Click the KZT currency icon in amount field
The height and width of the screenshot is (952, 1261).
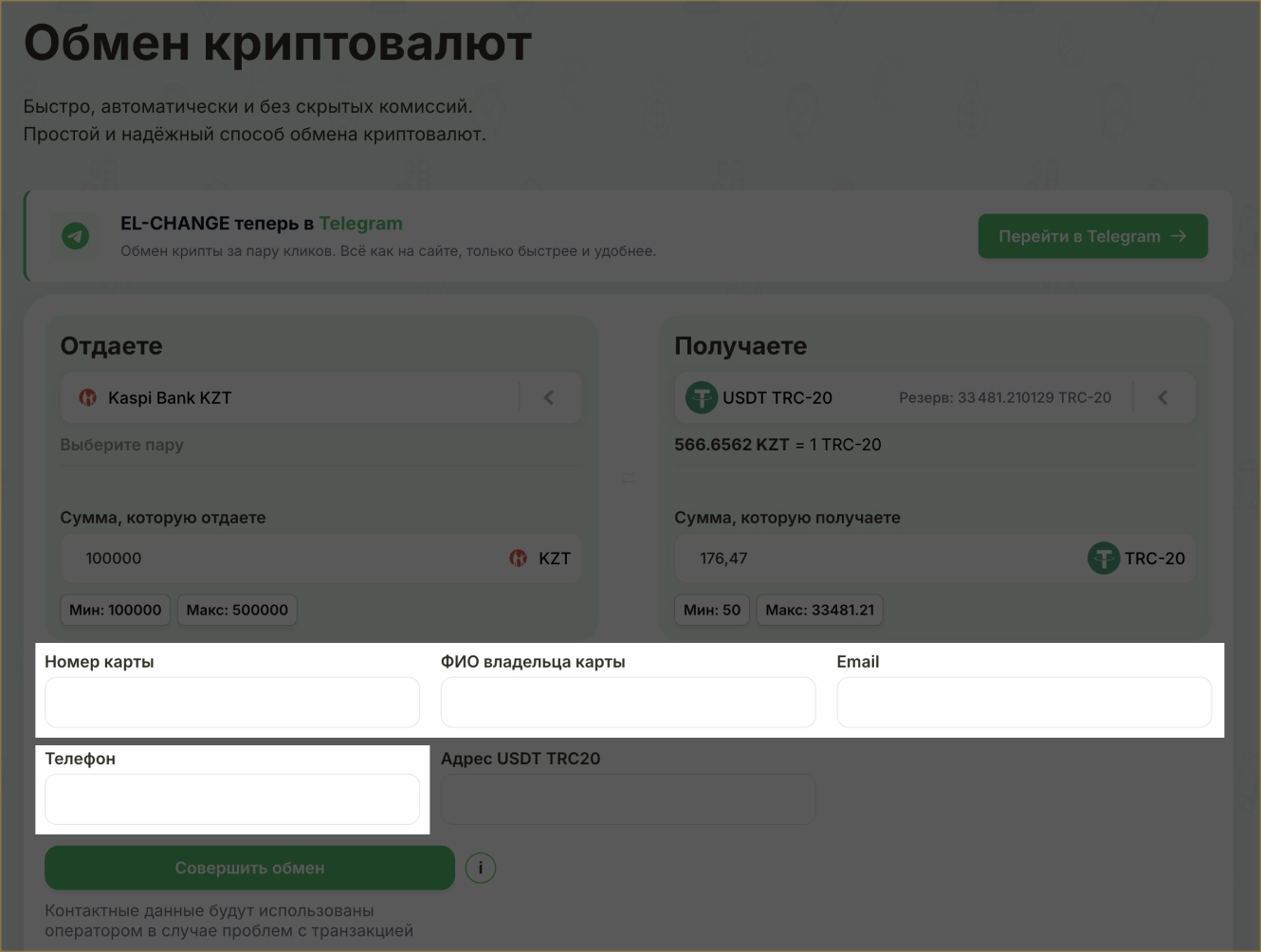pos(518,558)
